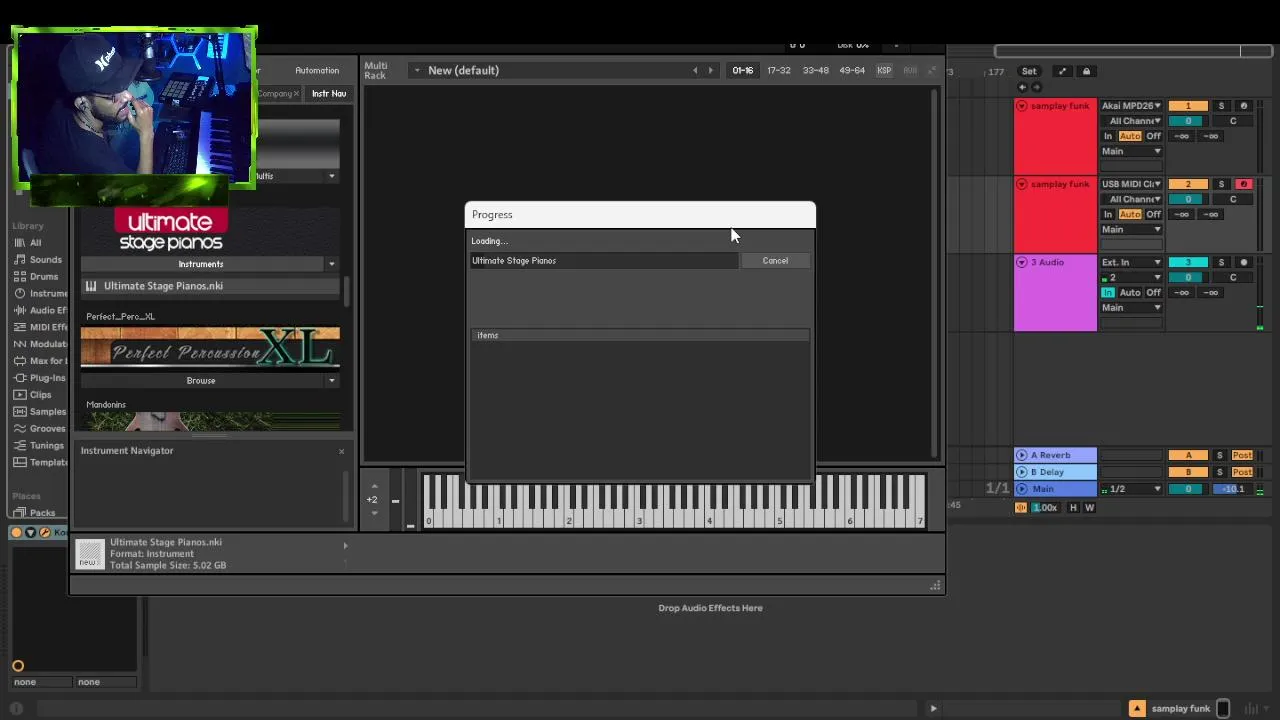
Task: Click the lock icon next to Set
Action: coord(1086,71)
